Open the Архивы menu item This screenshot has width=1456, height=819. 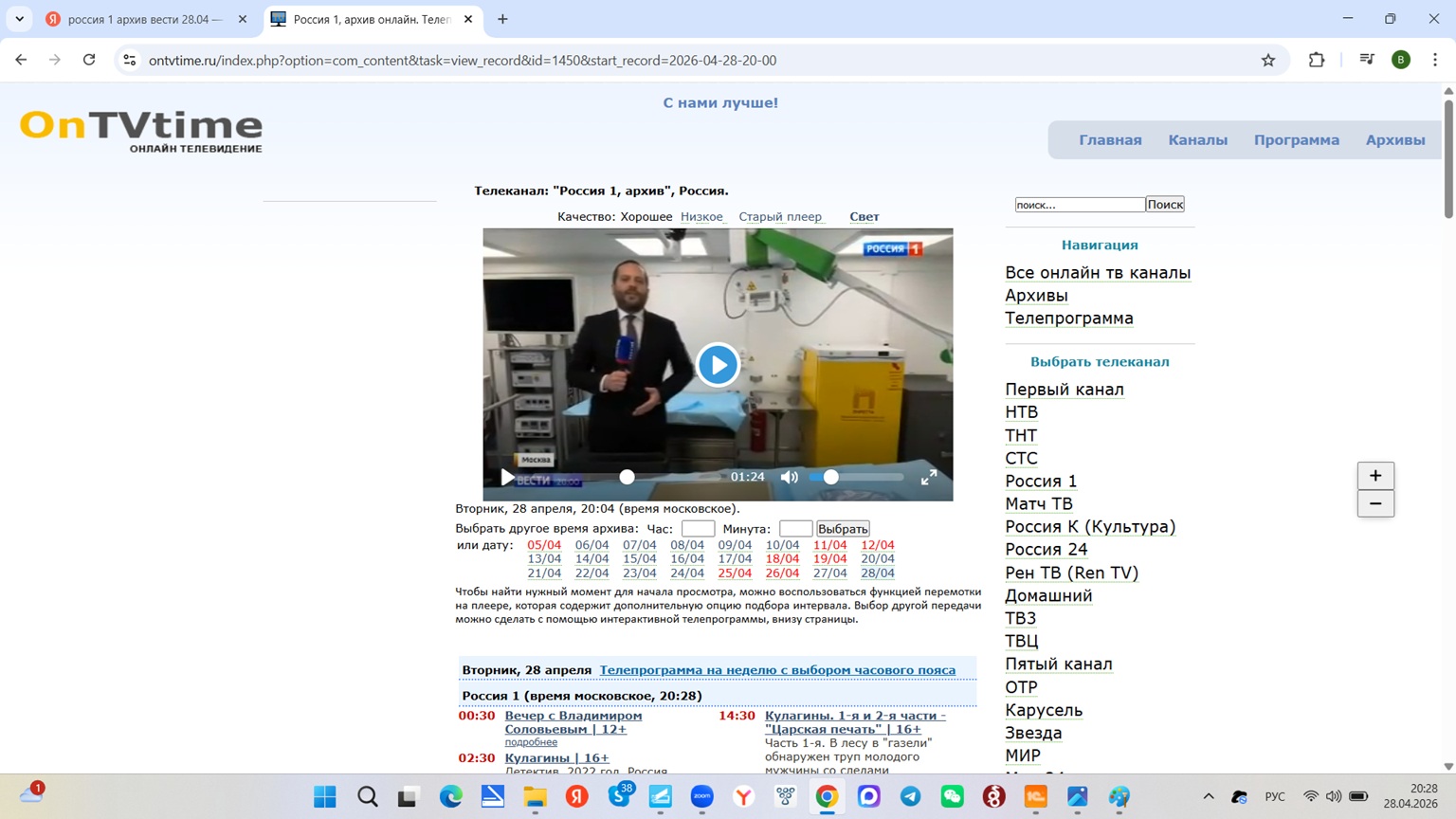(x=1394, y=140)
